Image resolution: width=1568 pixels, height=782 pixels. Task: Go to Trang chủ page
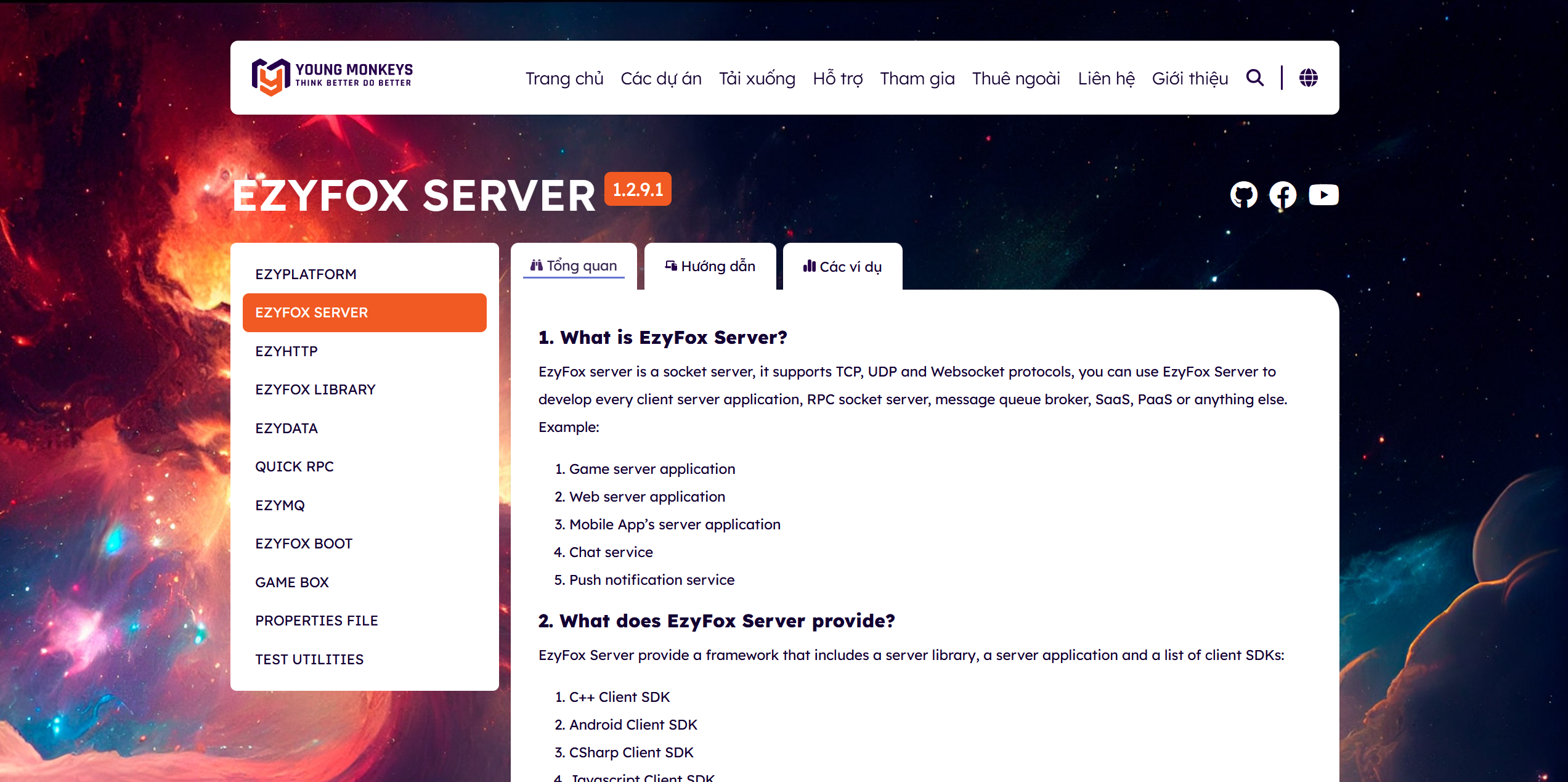tap(564, 78)
